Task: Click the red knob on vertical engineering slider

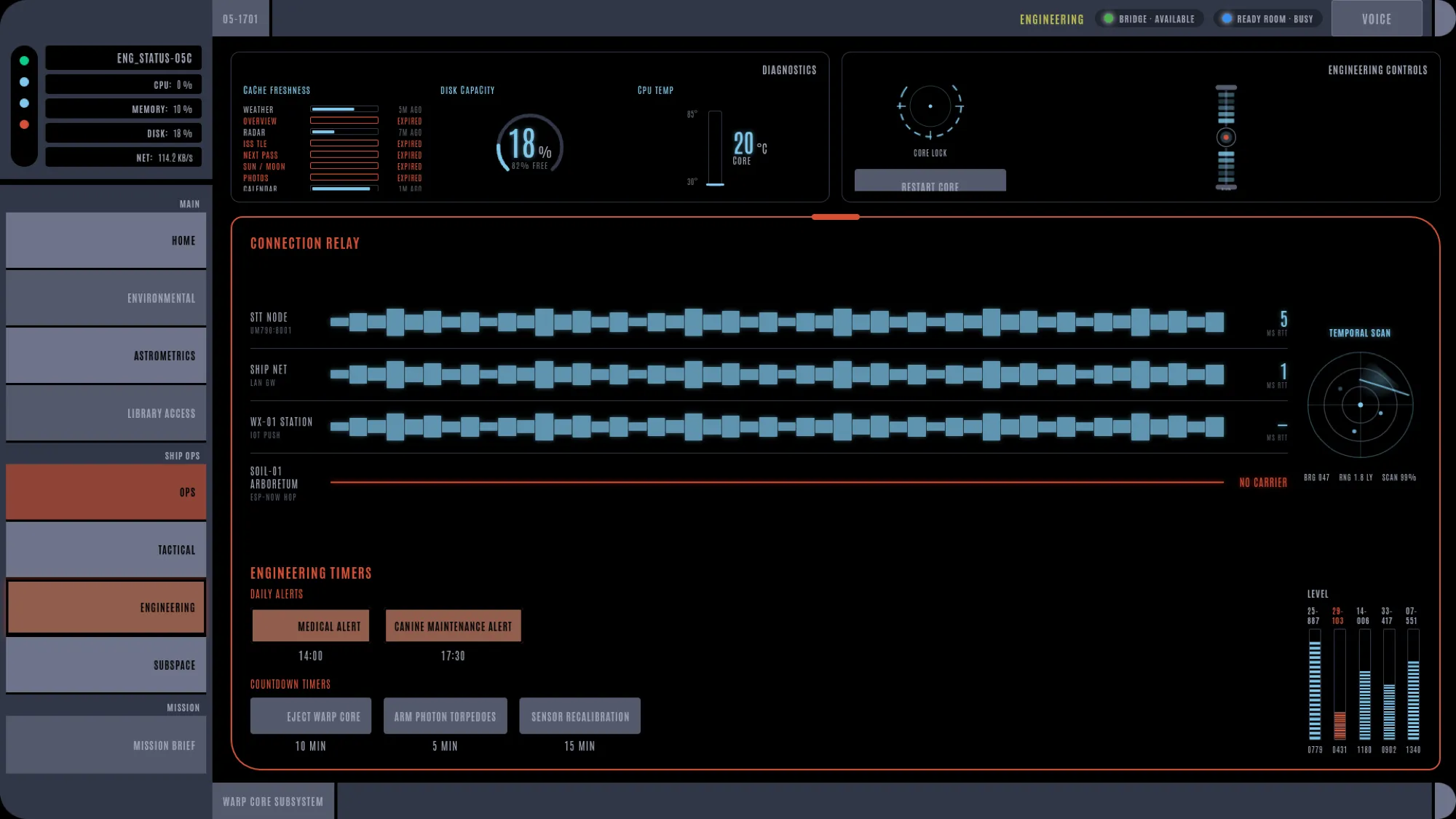Action: [x=1226, y=137]
